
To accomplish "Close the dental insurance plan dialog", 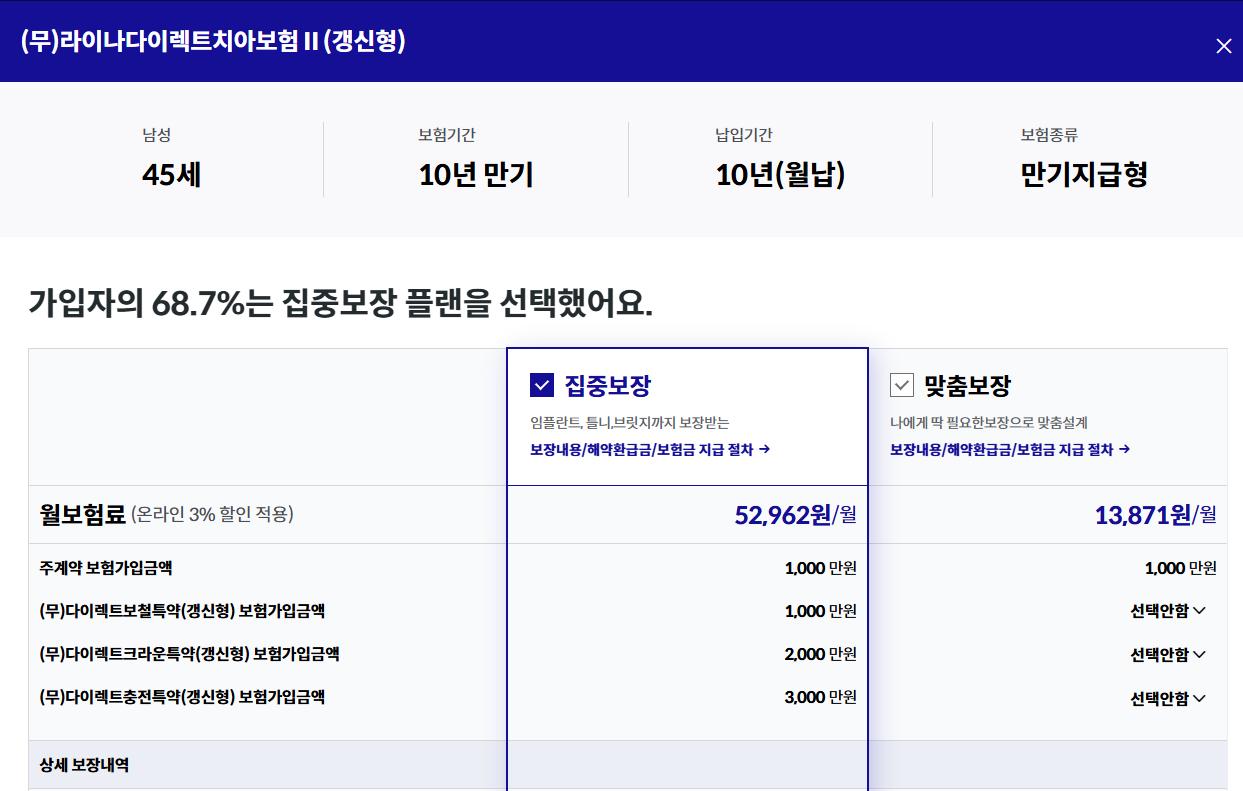I will (1223, 46).
